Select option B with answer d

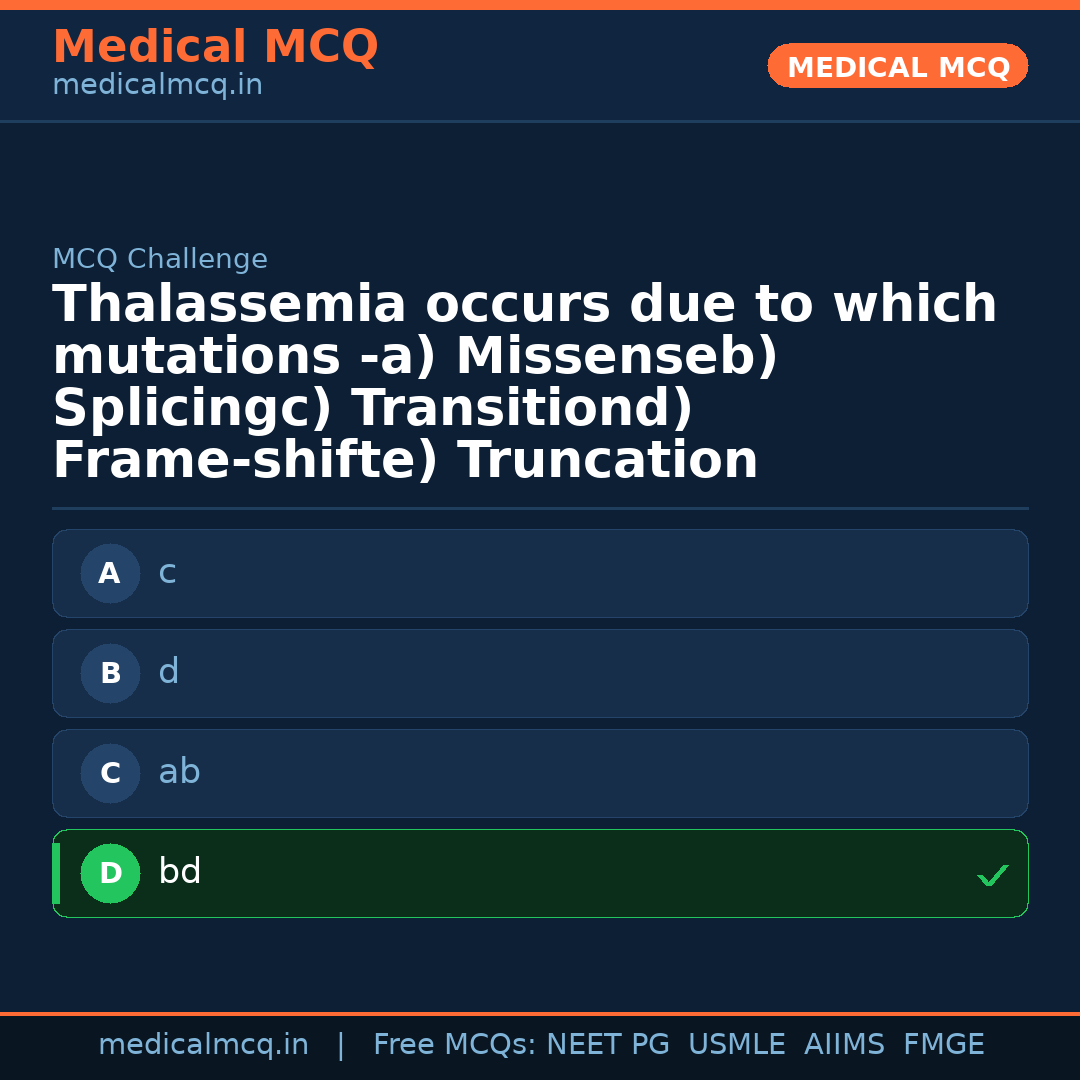pos(540,673)
